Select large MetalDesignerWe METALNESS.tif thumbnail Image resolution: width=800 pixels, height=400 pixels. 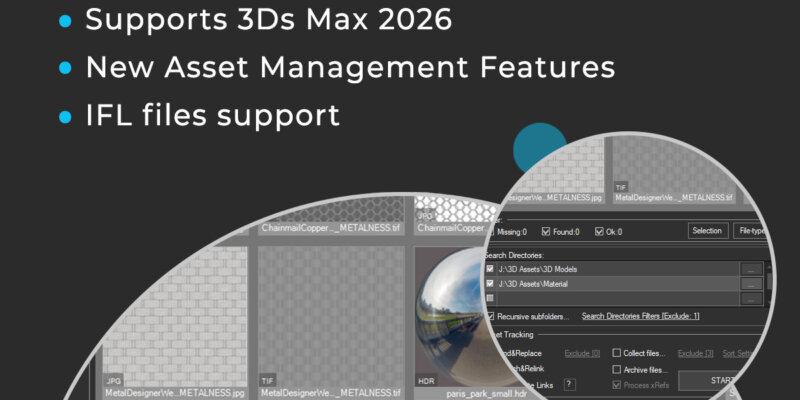coord(332,322)
